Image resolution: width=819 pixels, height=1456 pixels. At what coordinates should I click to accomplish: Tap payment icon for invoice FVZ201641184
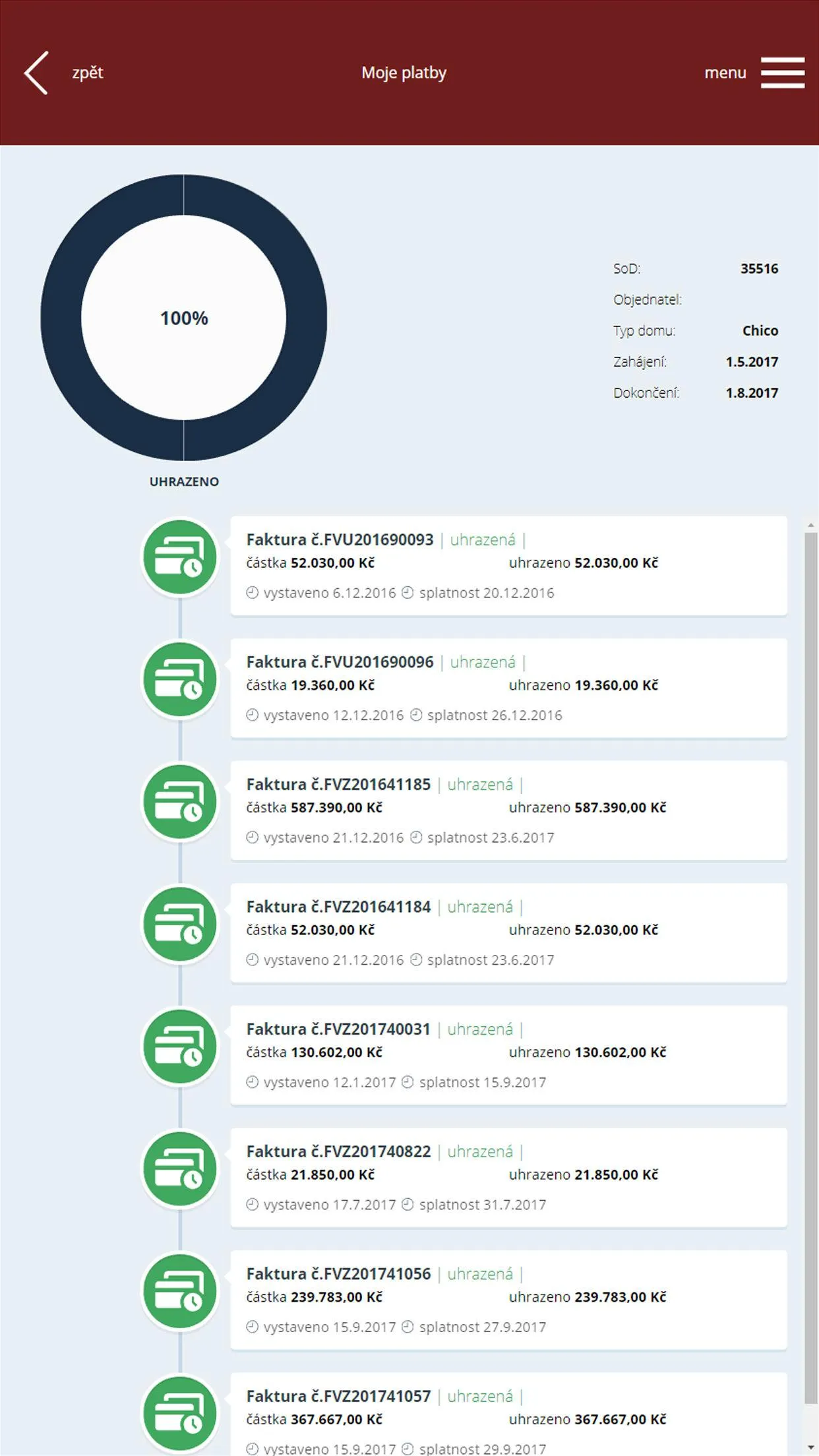click(180, 925)
